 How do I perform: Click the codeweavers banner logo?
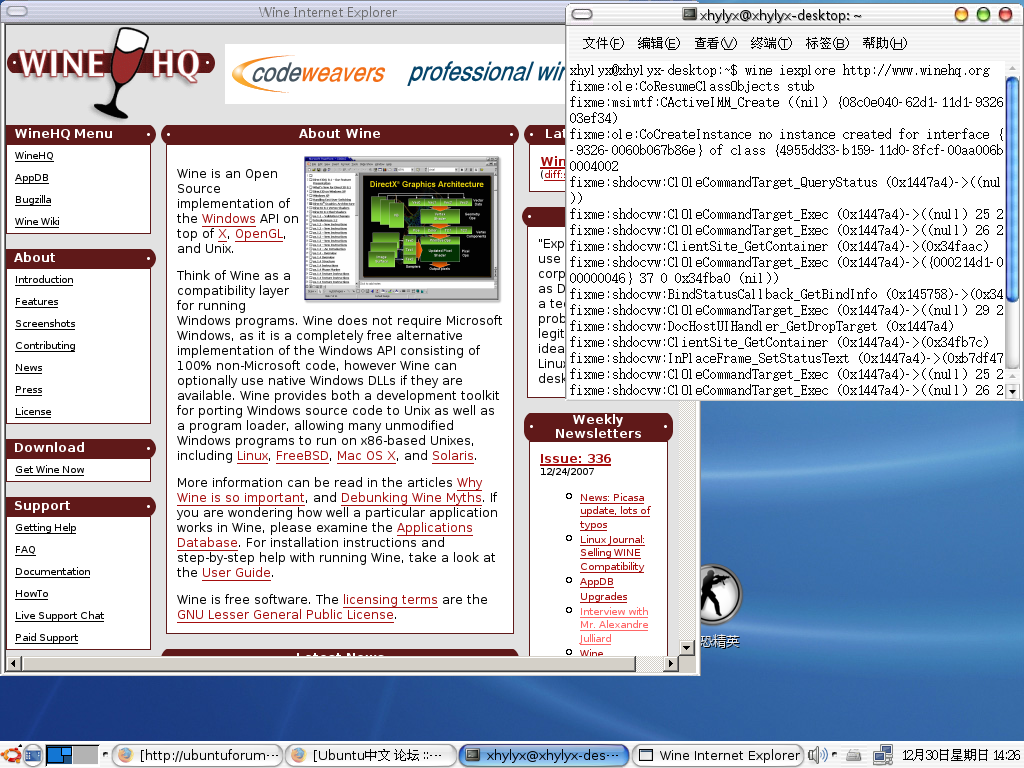point(308,73)
